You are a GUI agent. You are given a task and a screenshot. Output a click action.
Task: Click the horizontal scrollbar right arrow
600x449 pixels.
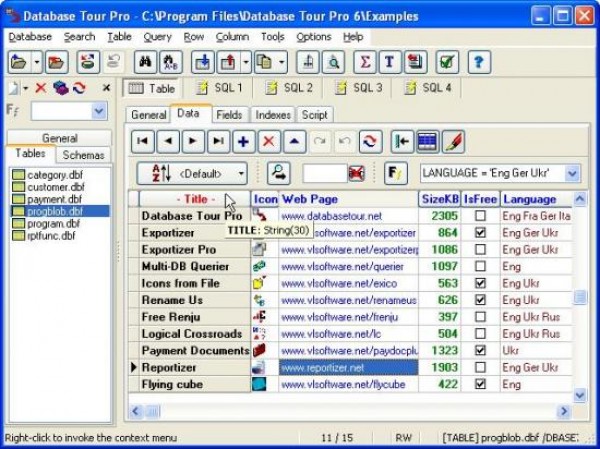tap(564, 411)
